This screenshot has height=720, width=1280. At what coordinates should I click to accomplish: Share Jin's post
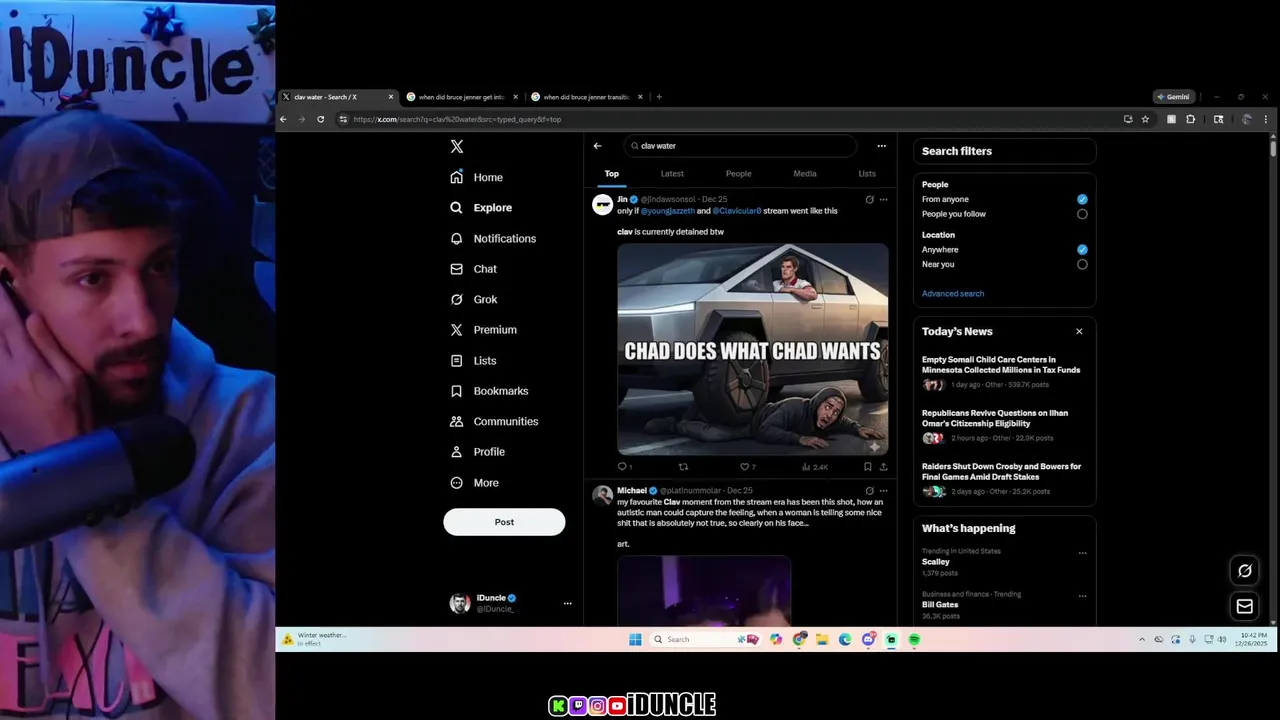(x=883, y=467)
